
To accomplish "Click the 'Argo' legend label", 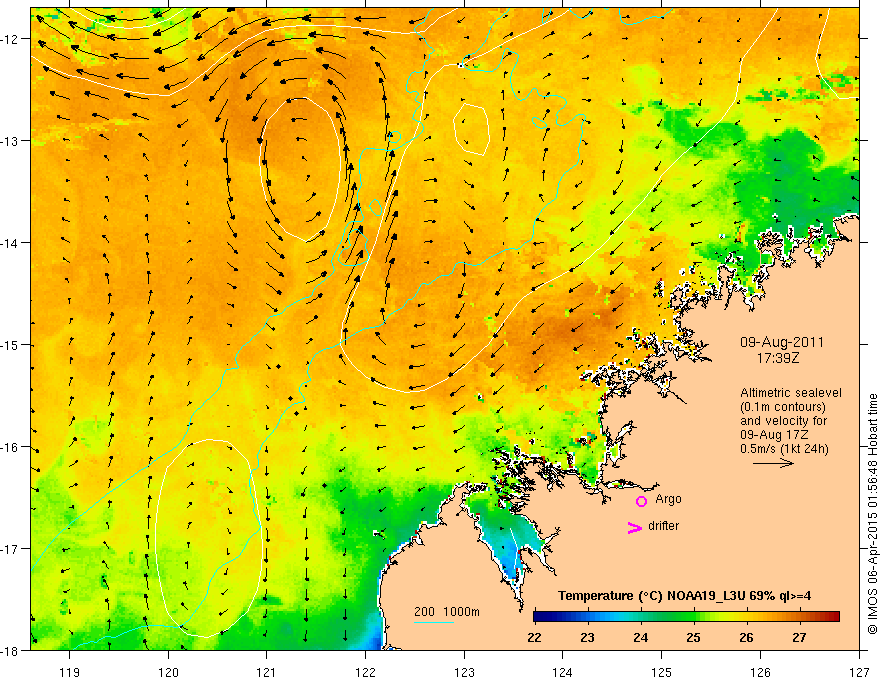I will coord(668,499).
